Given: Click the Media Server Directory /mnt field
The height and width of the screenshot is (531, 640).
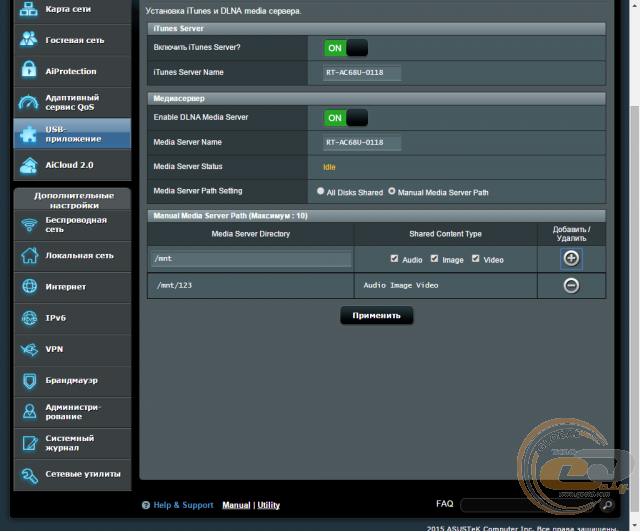Looking at the screenshot, I should 251,259.
